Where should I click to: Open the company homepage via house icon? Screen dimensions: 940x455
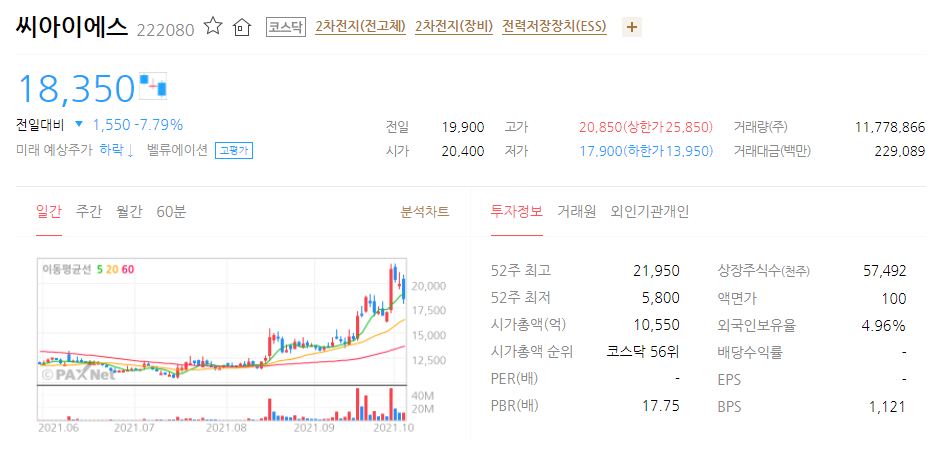[x=241, y=27]
